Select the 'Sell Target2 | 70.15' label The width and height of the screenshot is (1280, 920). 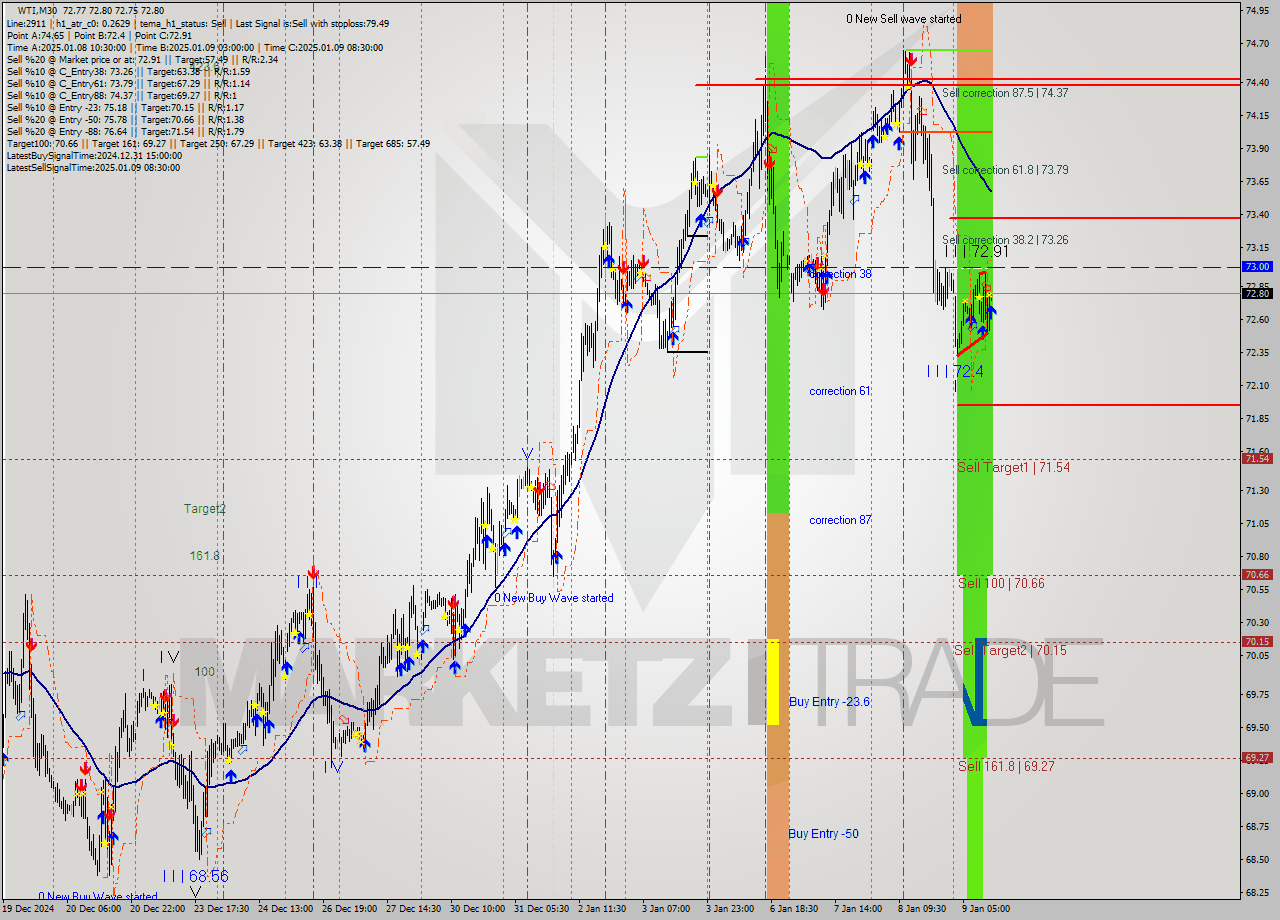[1010, 650]
